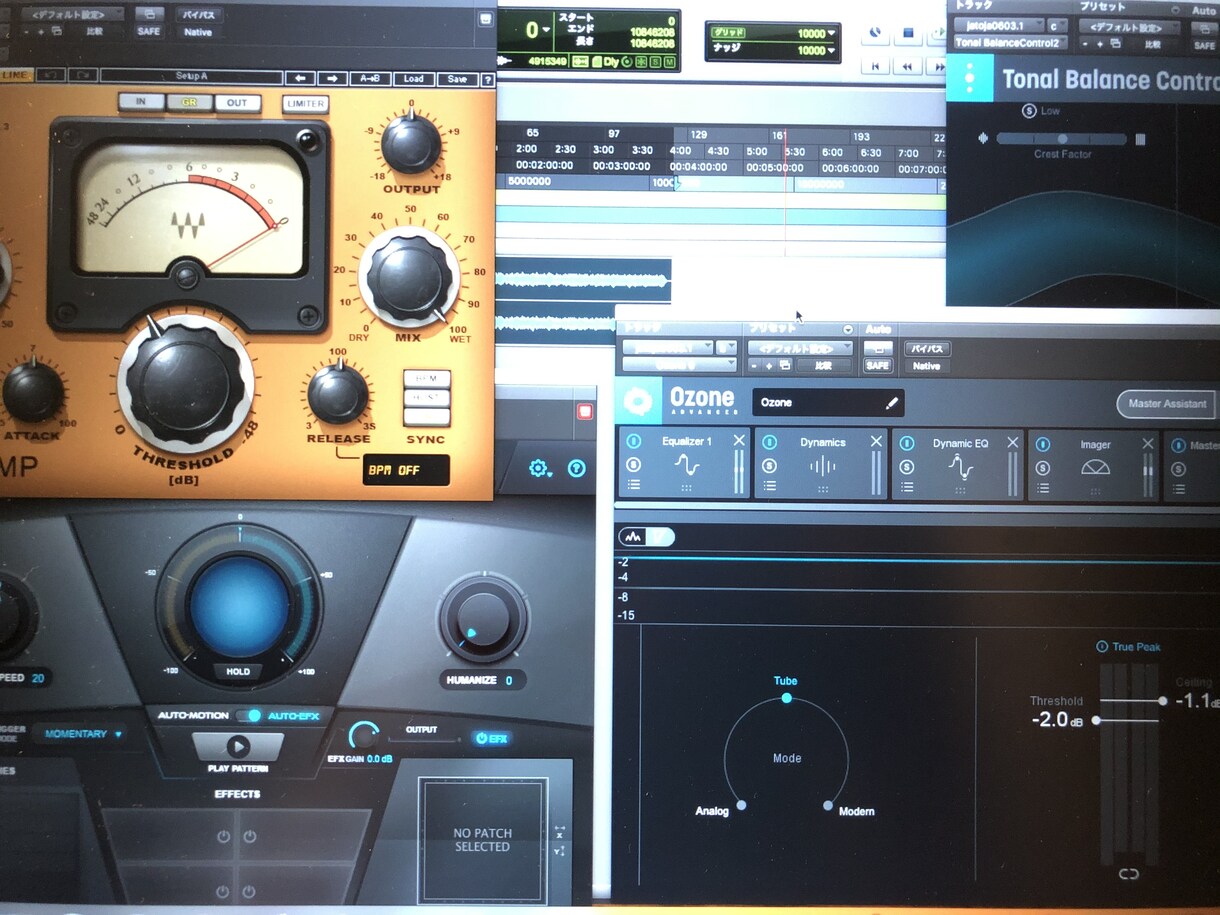Screen dimensions: 1220x915
Task: Launch Ozone Master Assistant
Action: (1166, 403)
